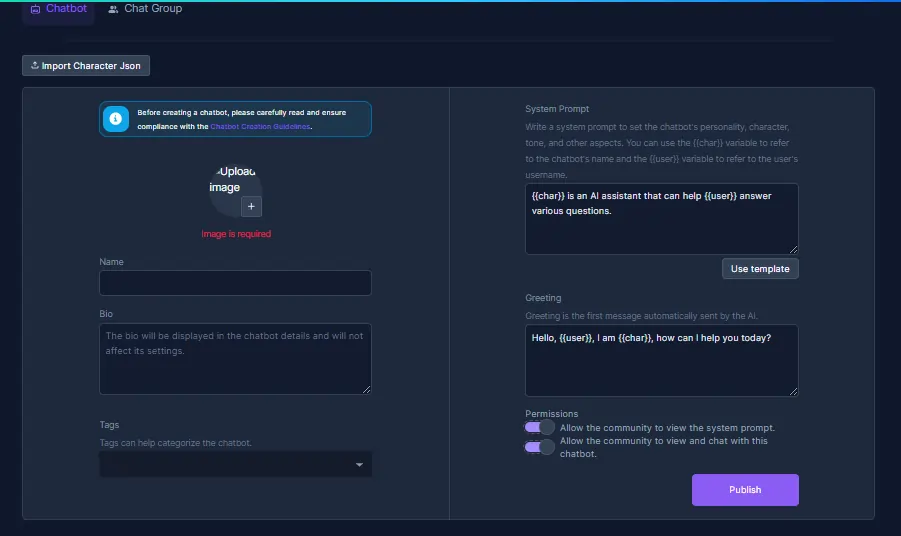Toggle community view of system prompt
Image resolution: width=901 pixels, height=536 pixels.
tap(540, 427)
